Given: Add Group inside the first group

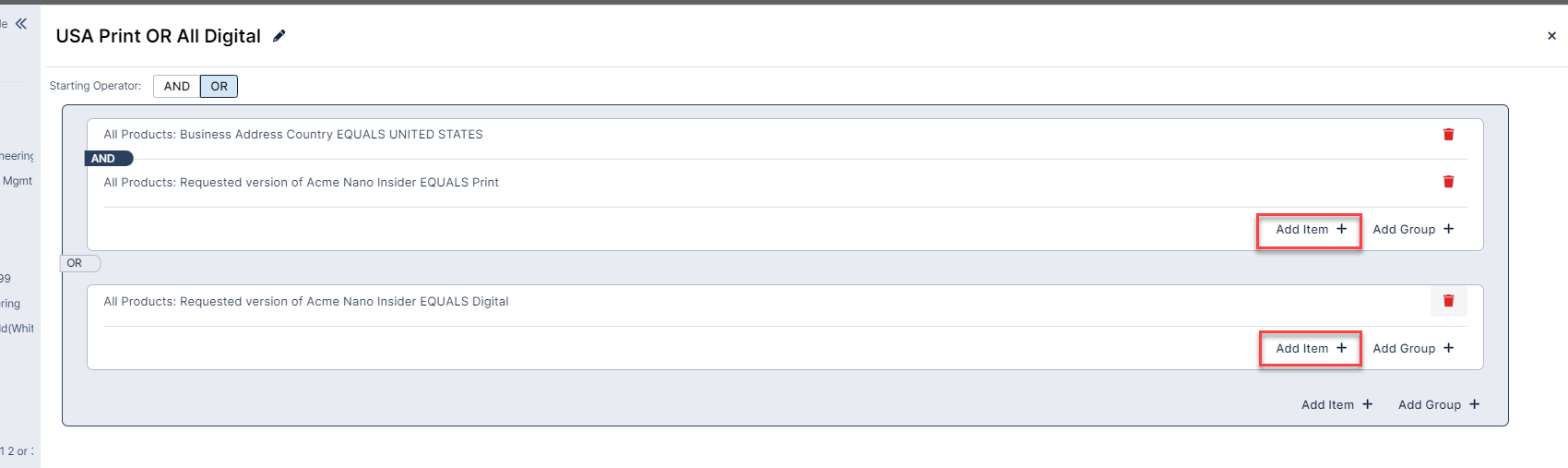Looking at the screenshot, I should pyautogui.click(x=1413, y=230).
